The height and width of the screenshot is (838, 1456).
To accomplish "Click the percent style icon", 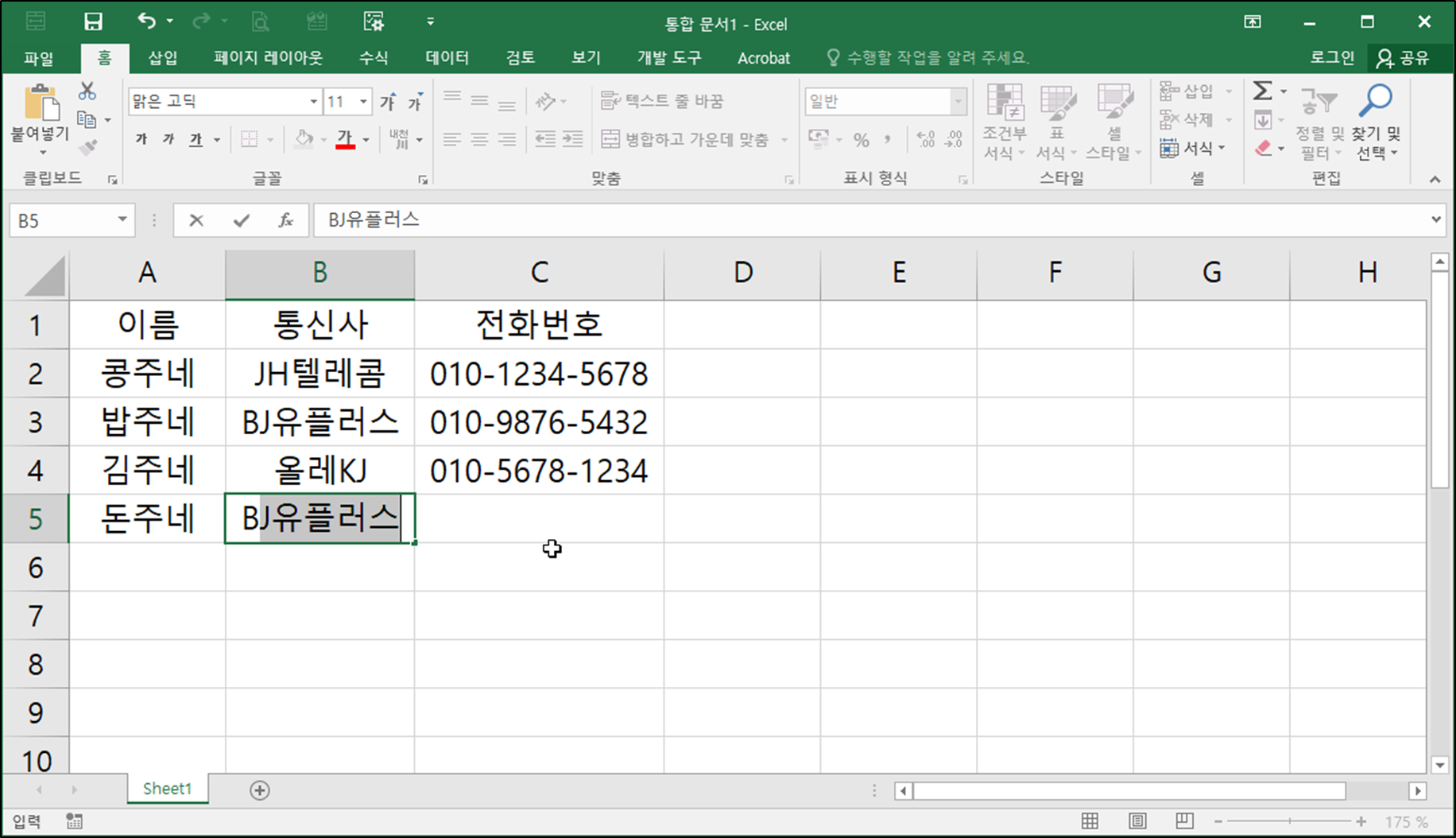I will 861,140.
